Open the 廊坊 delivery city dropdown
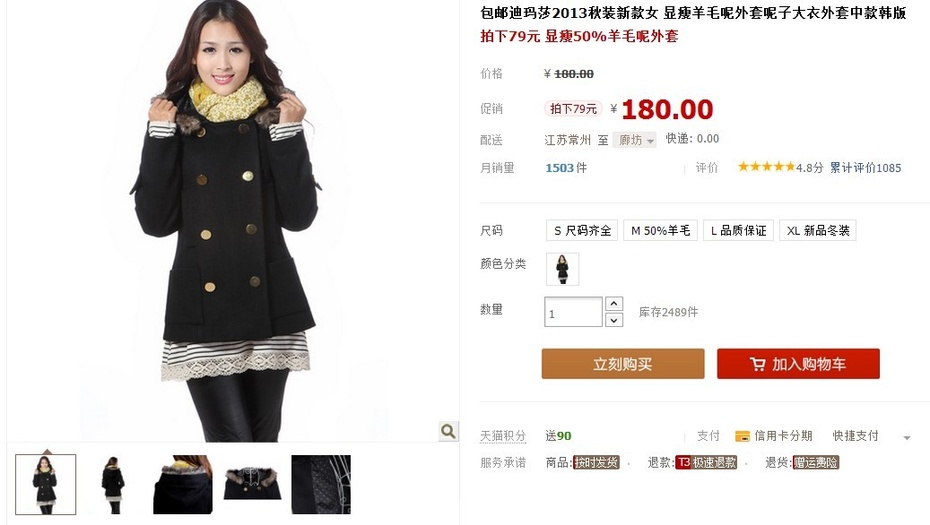Viewport: 930px width, 525px height. pos(635,140)
